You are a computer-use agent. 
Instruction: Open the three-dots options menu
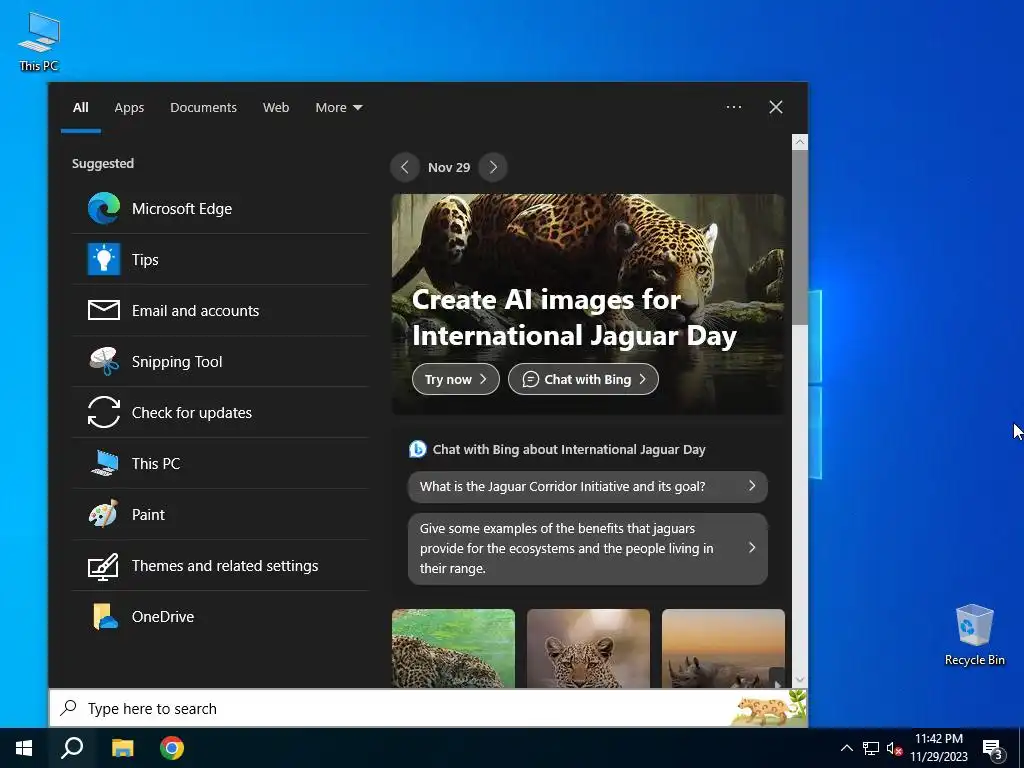point(734,107)
